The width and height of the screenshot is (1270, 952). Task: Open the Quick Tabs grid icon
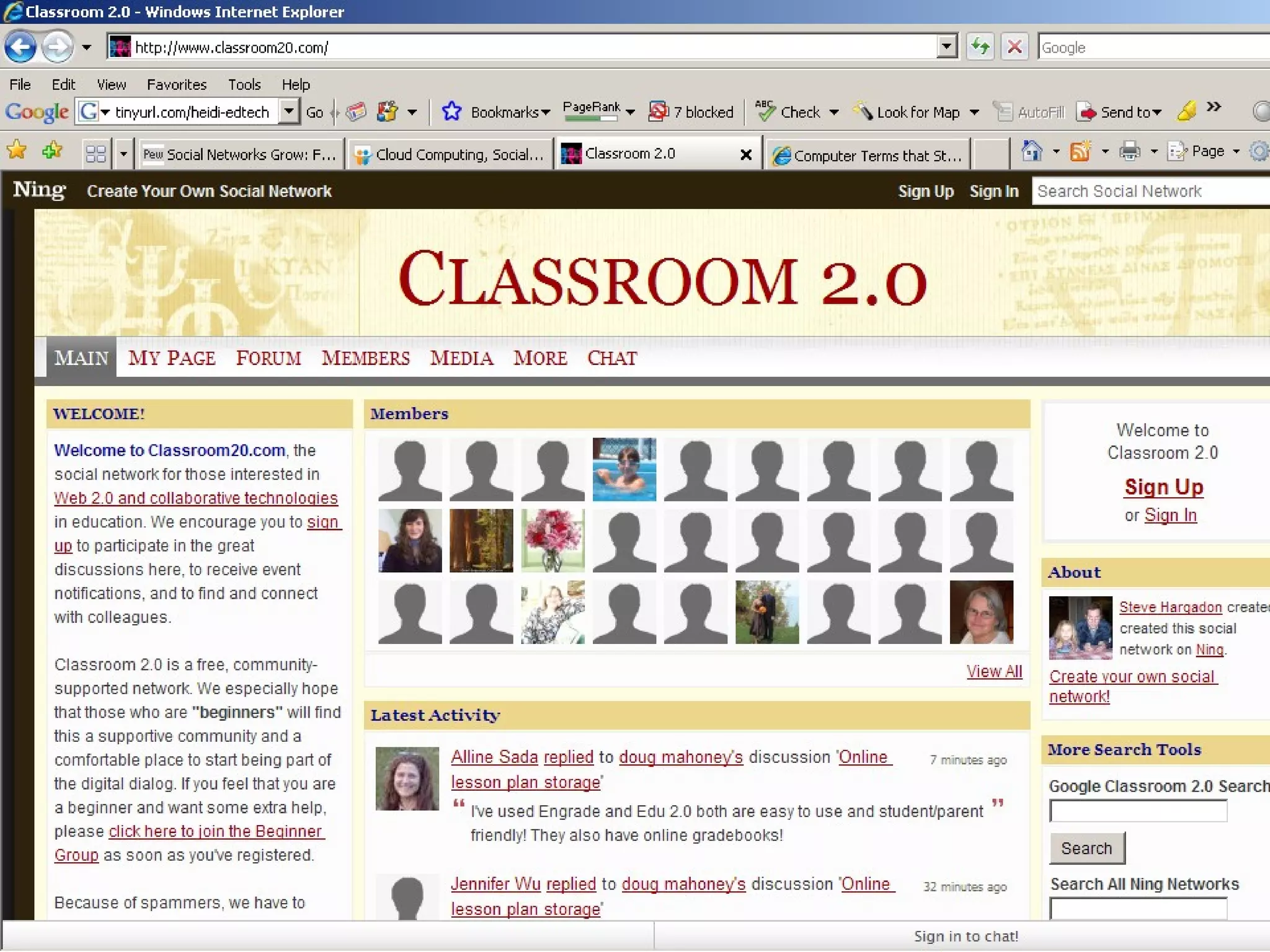point(96,154)
